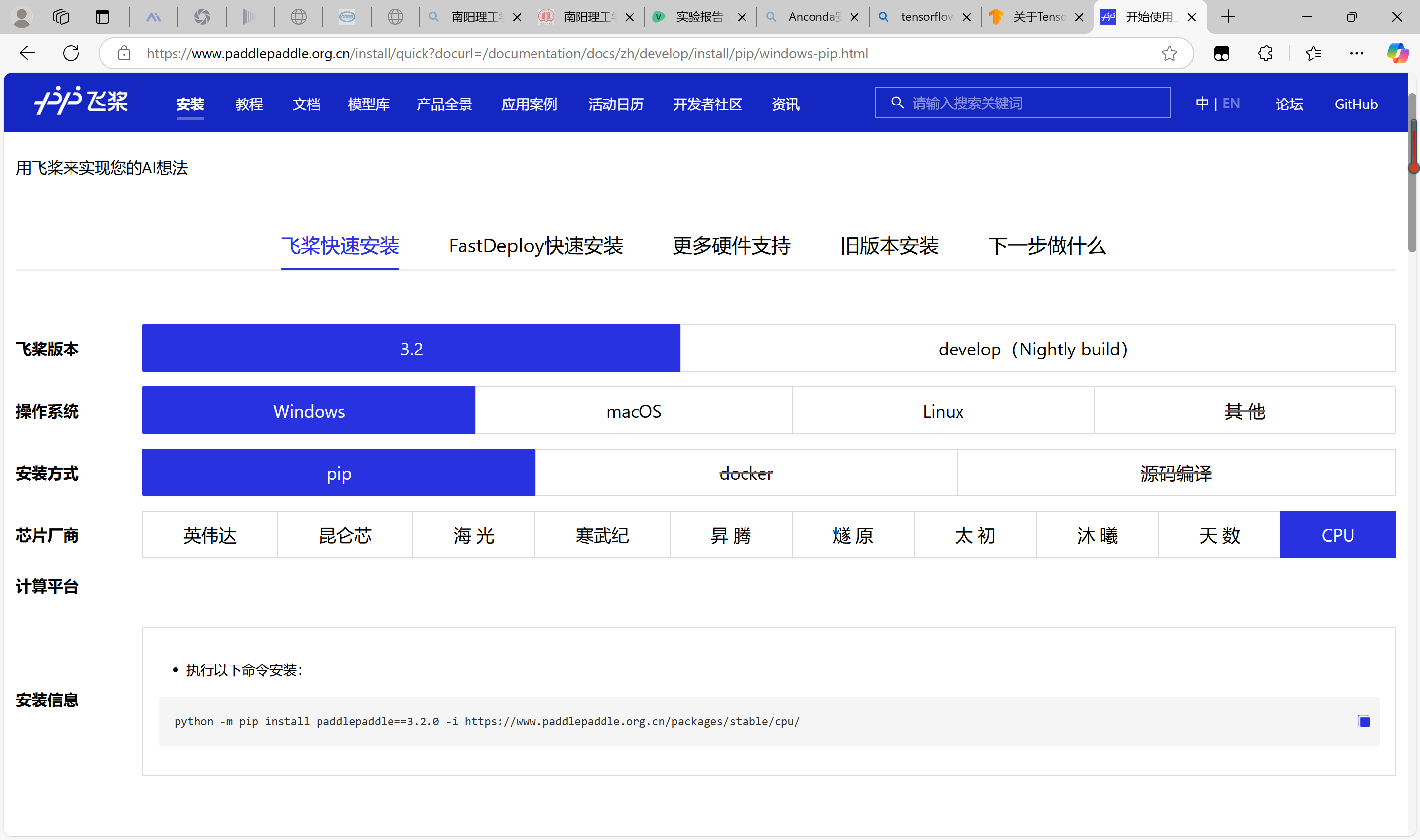Click the browser back arrow
Screen dimensions: 1420x840
click(x=27, y=53)
